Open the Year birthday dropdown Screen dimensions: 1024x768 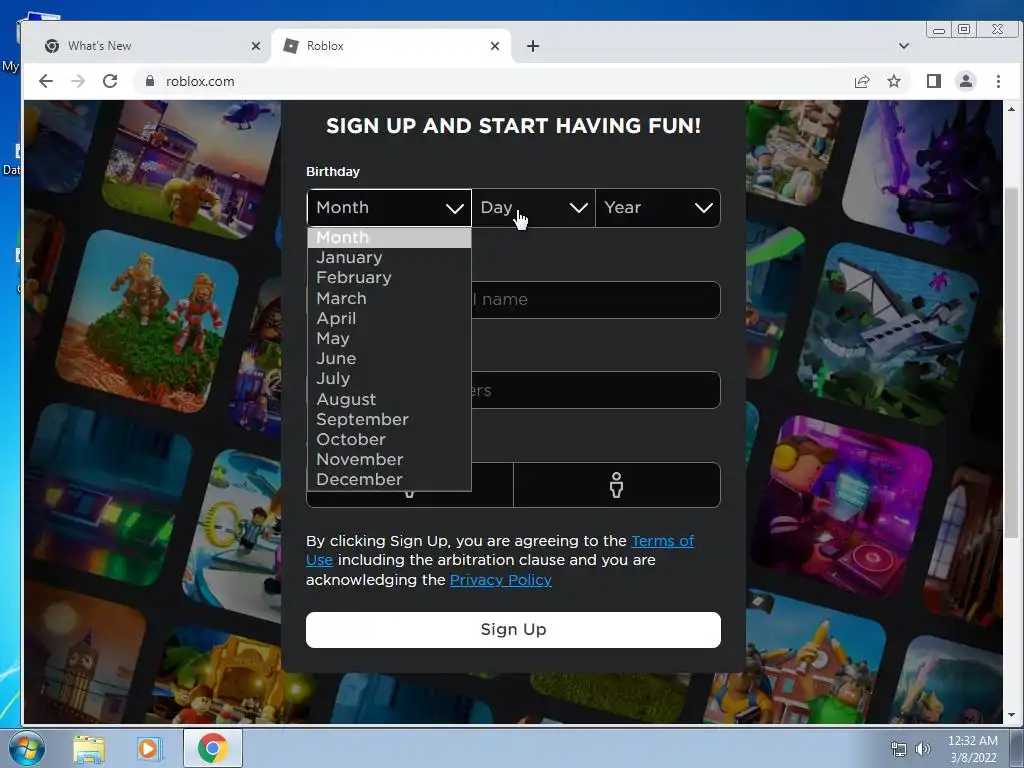658,208
